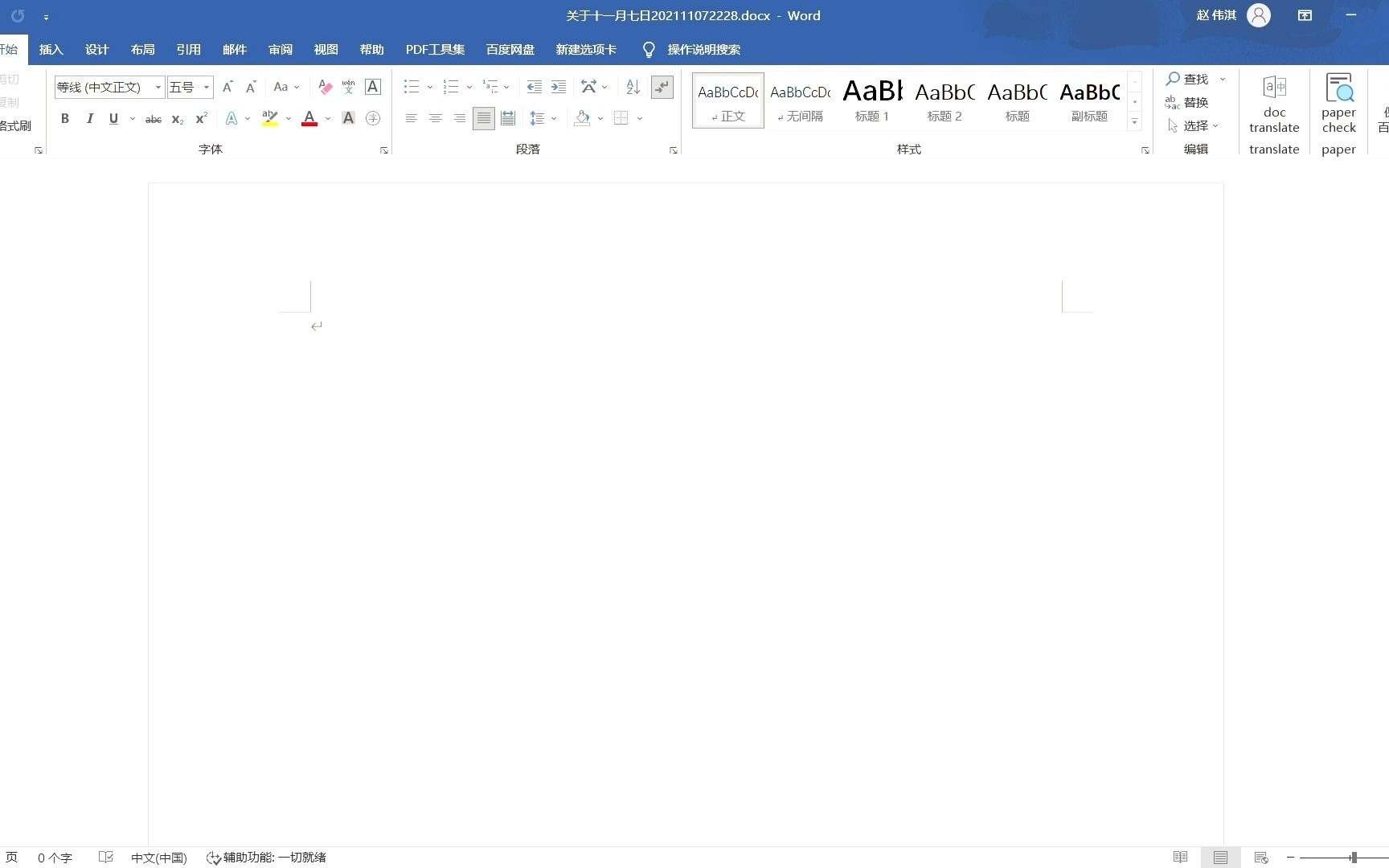Open change case Aa dropdown
Image resolution: width=1389 pixels, height=868 pixels.
pyautogui.click(x=286, y=87)
